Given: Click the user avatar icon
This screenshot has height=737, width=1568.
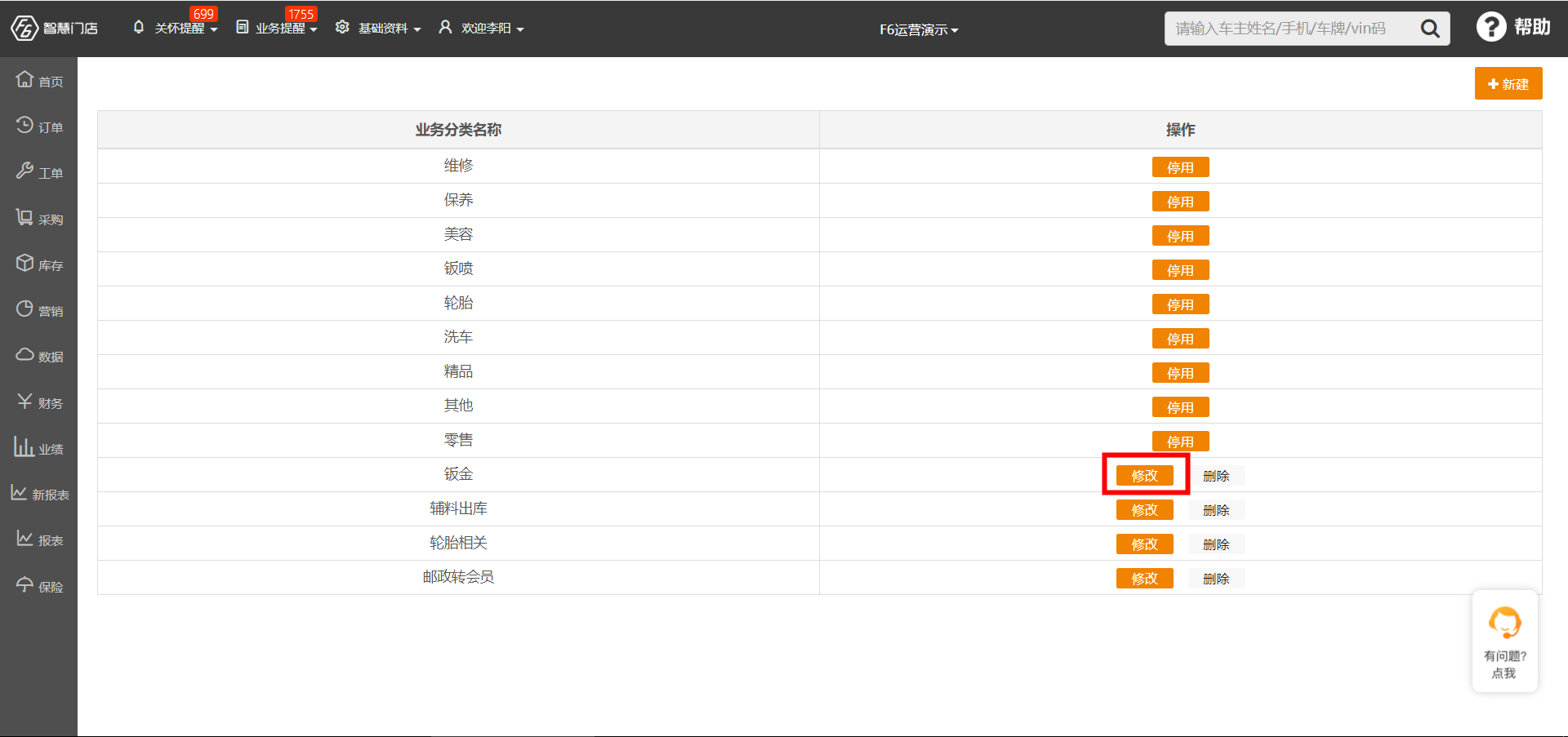Looking at the screenshot, I should coord(445,27).
